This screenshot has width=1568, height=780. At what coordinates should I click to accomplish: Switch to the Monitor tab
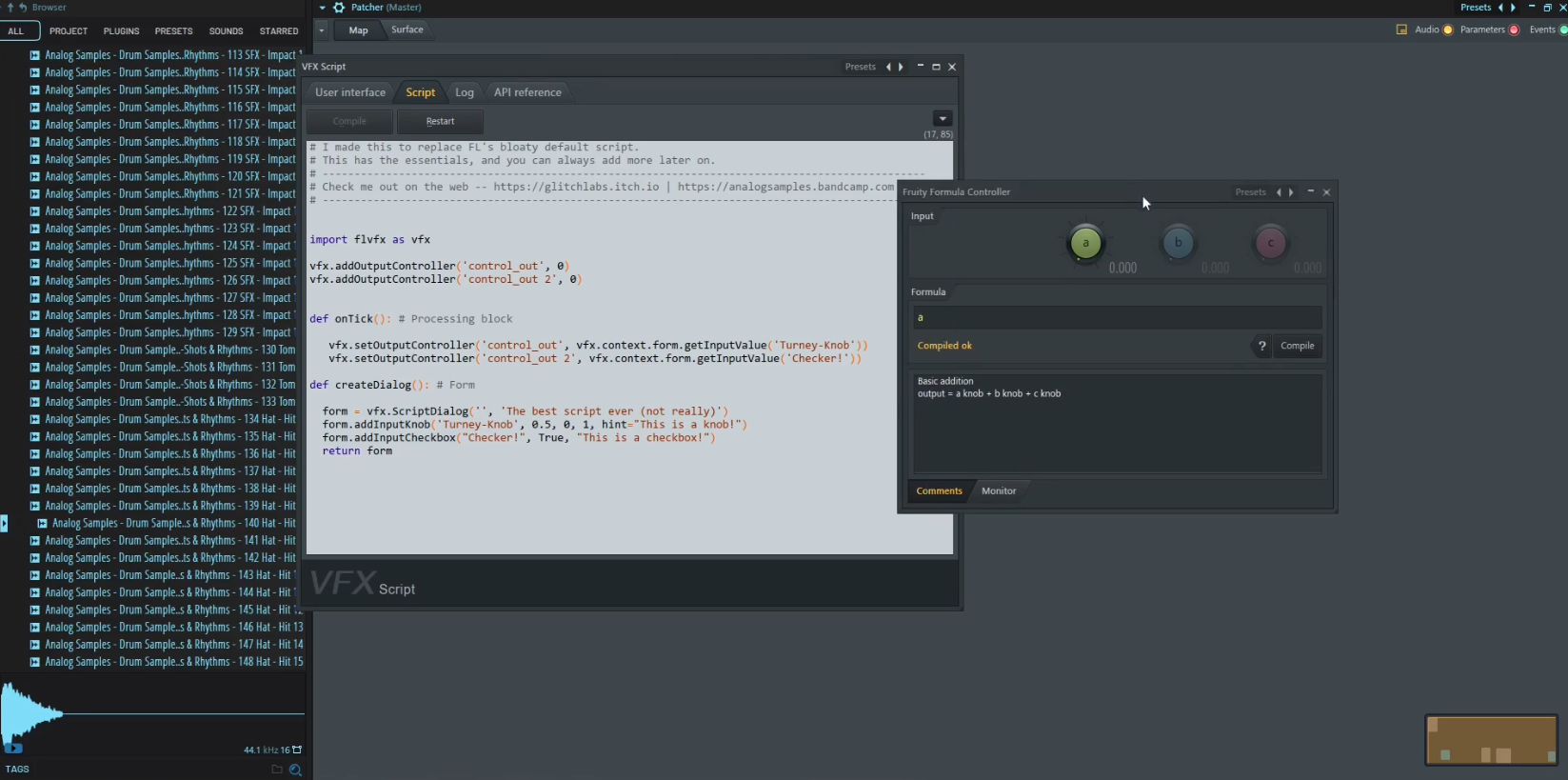[x=999, y=491]
